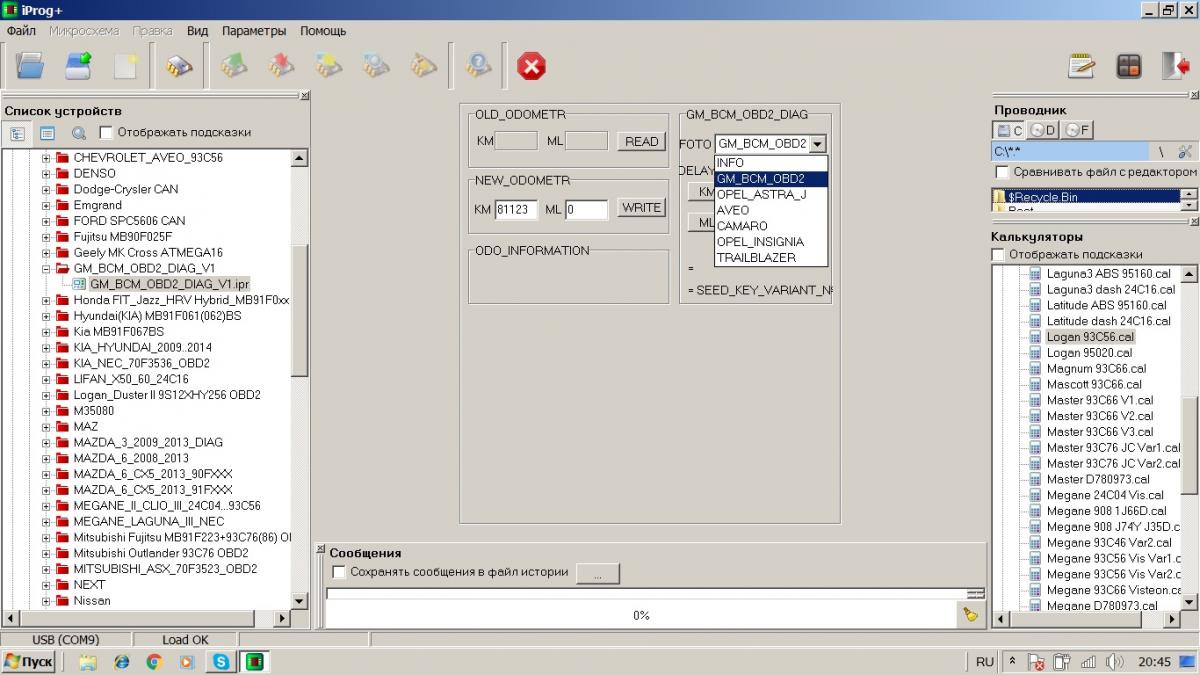Open the Файл menu
This screenshot has width=1200, height=675.
21,31
